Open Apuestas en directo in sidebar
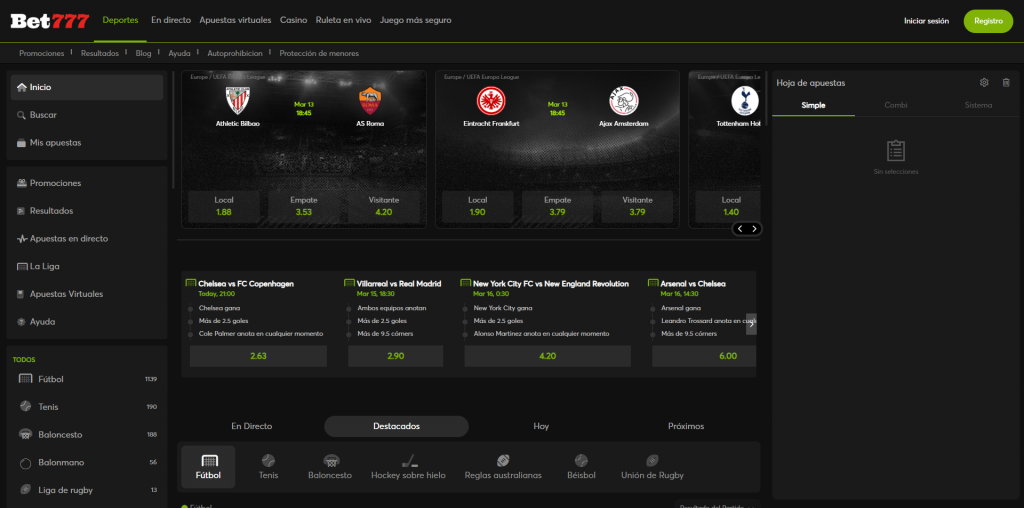 pyautogui.click(x=87, y=239)
